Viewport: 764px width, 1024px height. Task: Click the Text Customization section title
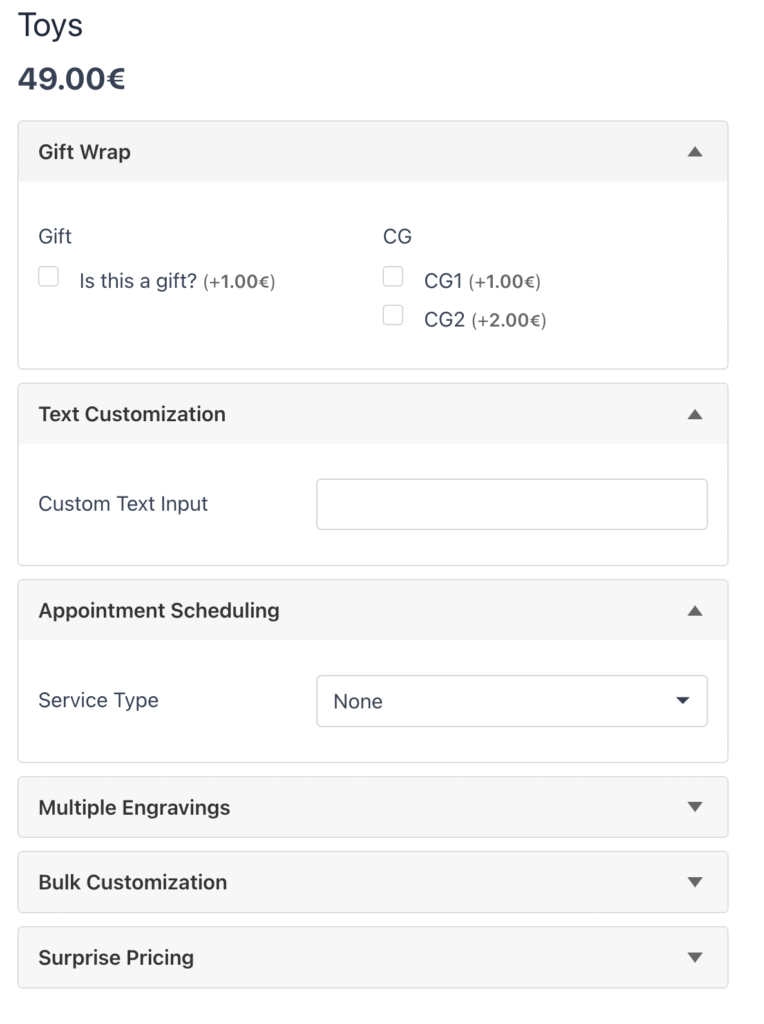click(x=132, y=414)
